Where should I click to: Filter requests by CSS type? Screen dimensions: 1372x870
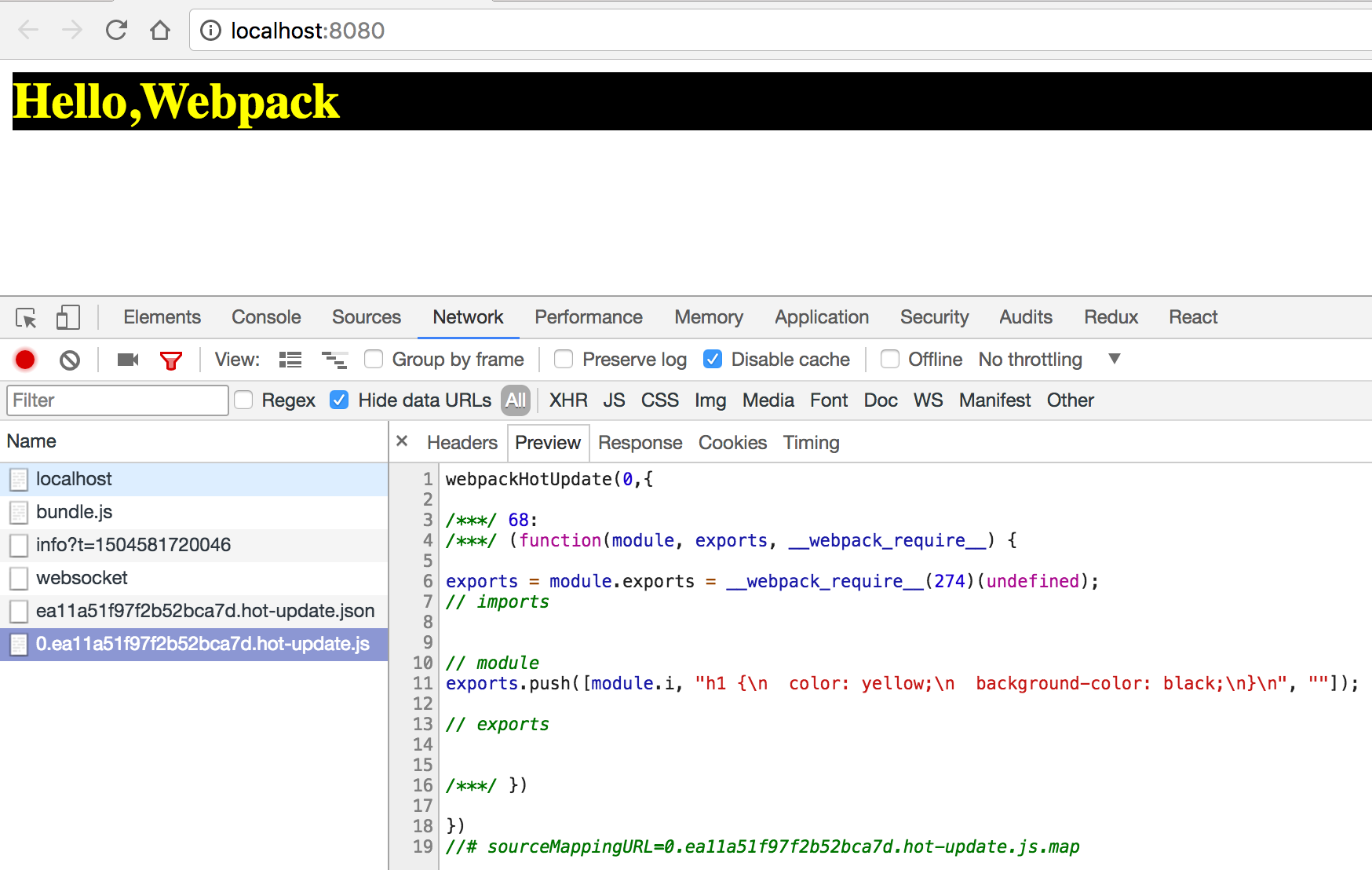tap(659, 400)
